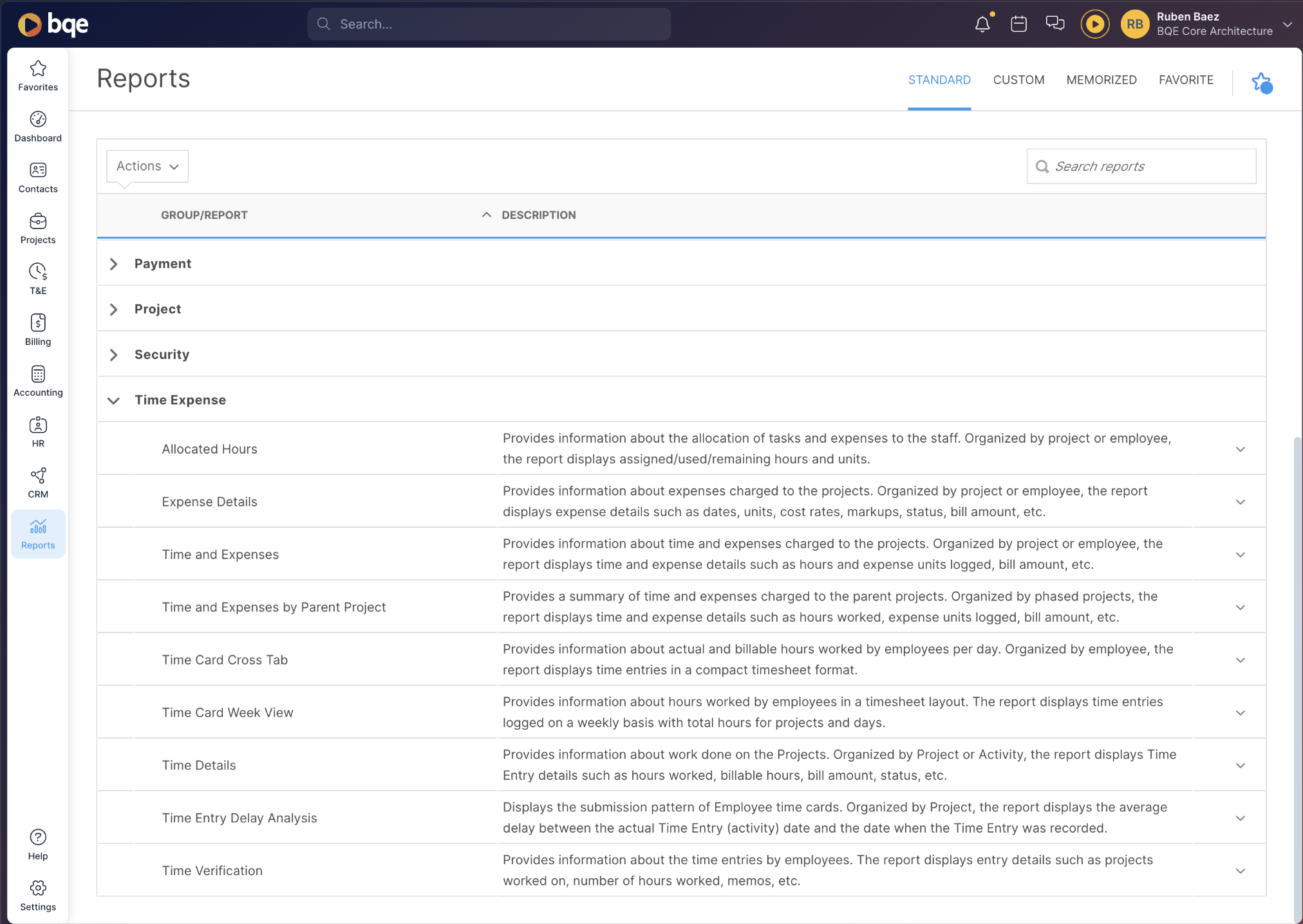
Task: Expand options for Allocated Hours report
Action: coord(1240,449)
